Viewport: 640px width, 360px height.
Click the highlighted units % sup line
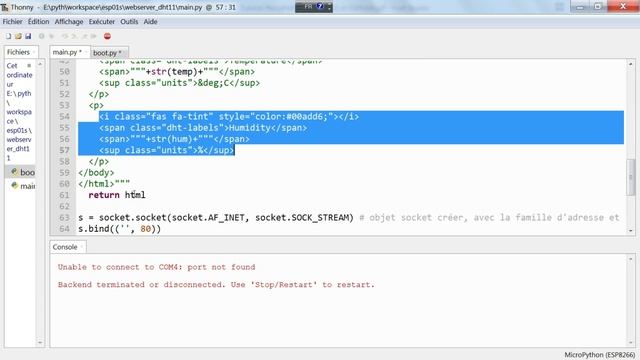click(167, 150)
